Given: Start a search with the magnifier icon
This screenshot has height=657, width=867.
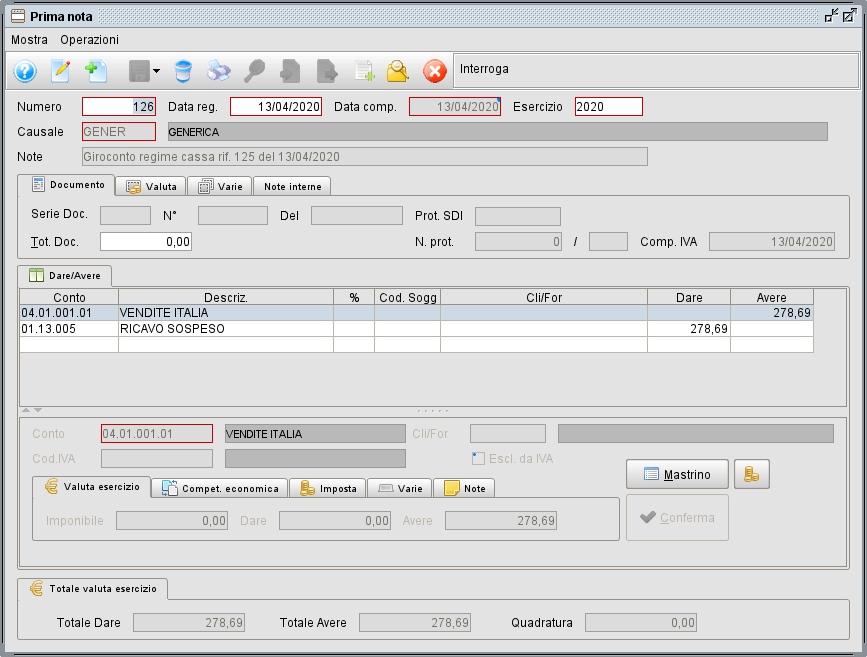Looking at the screenshot, I should click(x=254, y=71).
